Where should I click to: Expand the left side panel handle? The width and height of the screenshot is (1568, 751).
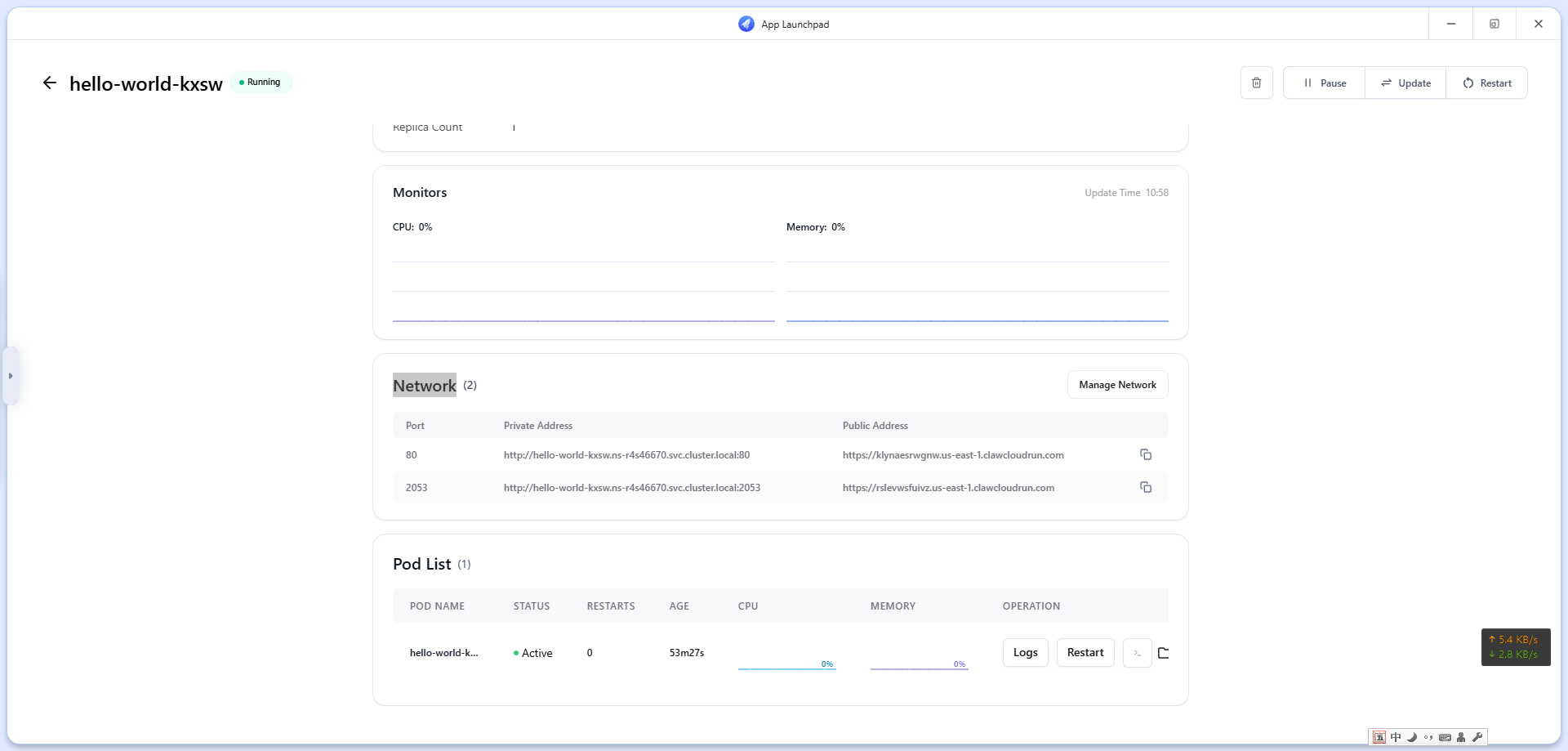click(11, 376)
